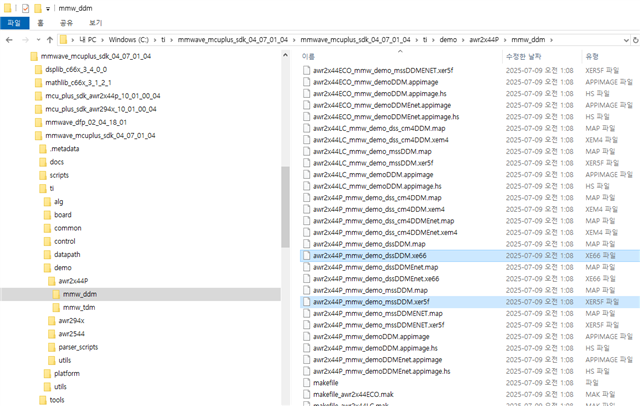640x406 pixels.
Task: Select scripts folder in tree
Action: pyautogui.click(x=59, y=175)
